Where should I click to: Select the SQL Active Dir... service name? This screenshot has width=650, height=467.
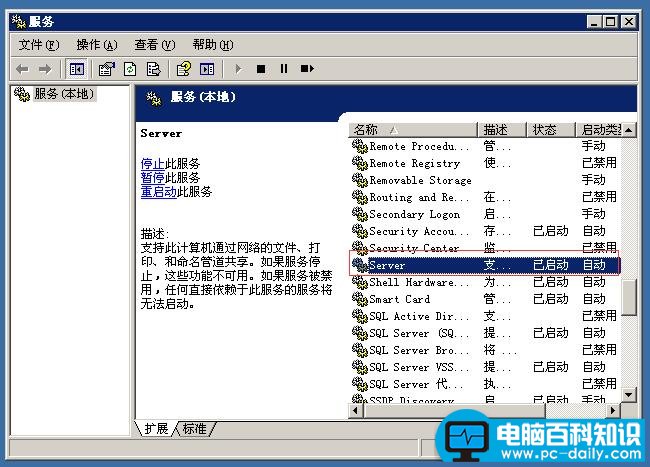pos(419,316)
